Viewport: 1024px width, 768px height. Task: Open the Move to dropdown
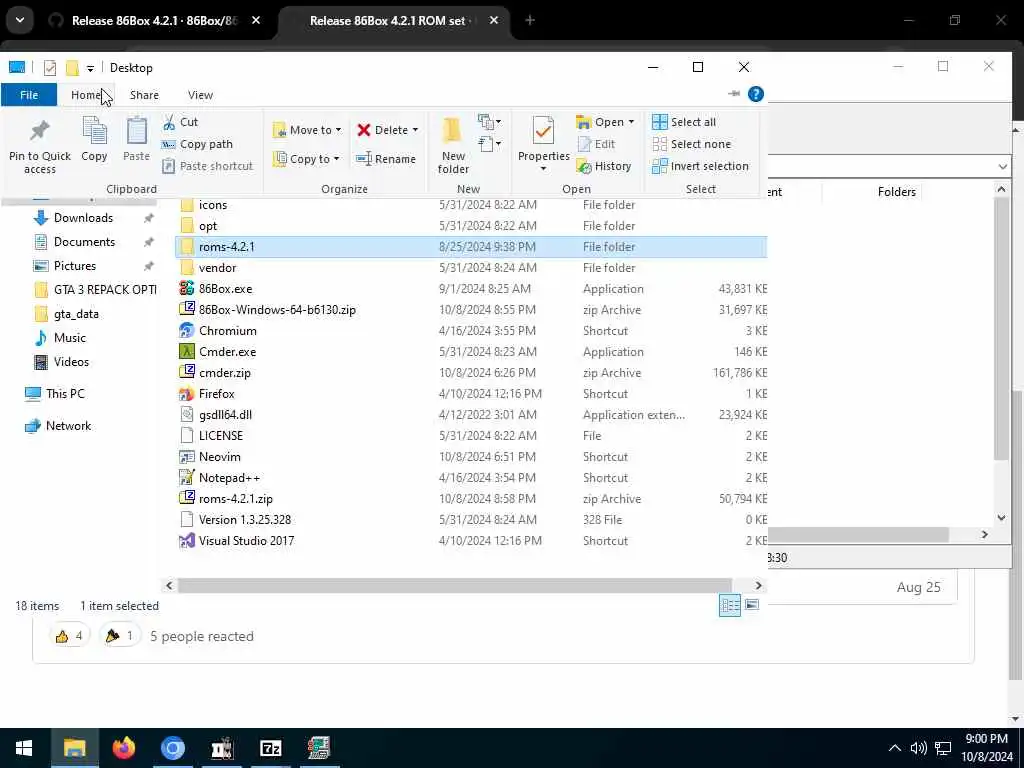pyautogui.click(x=307, y=130)
